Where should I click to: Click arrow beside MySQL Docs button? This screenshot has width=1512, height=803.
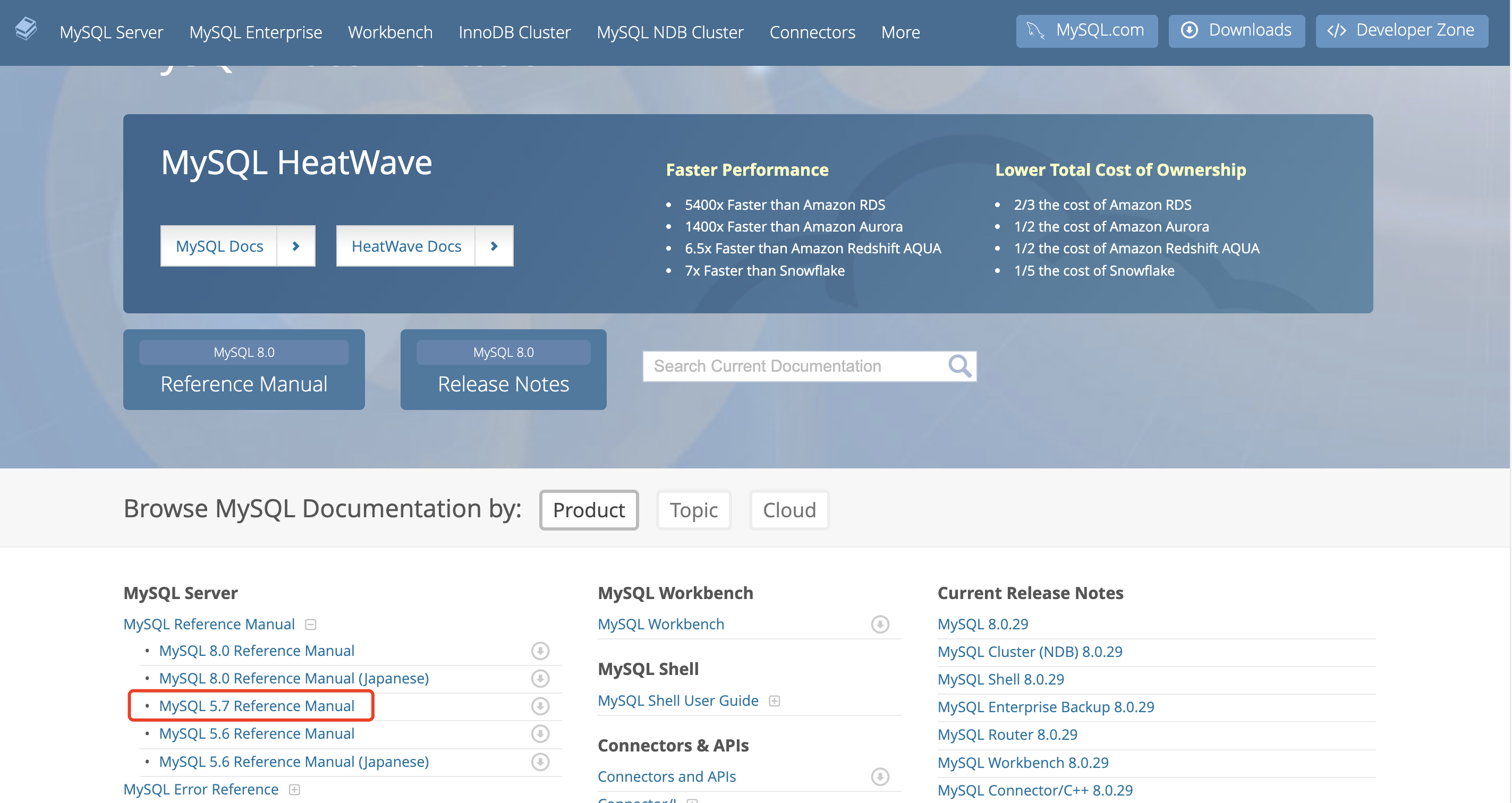pos(296,246)
